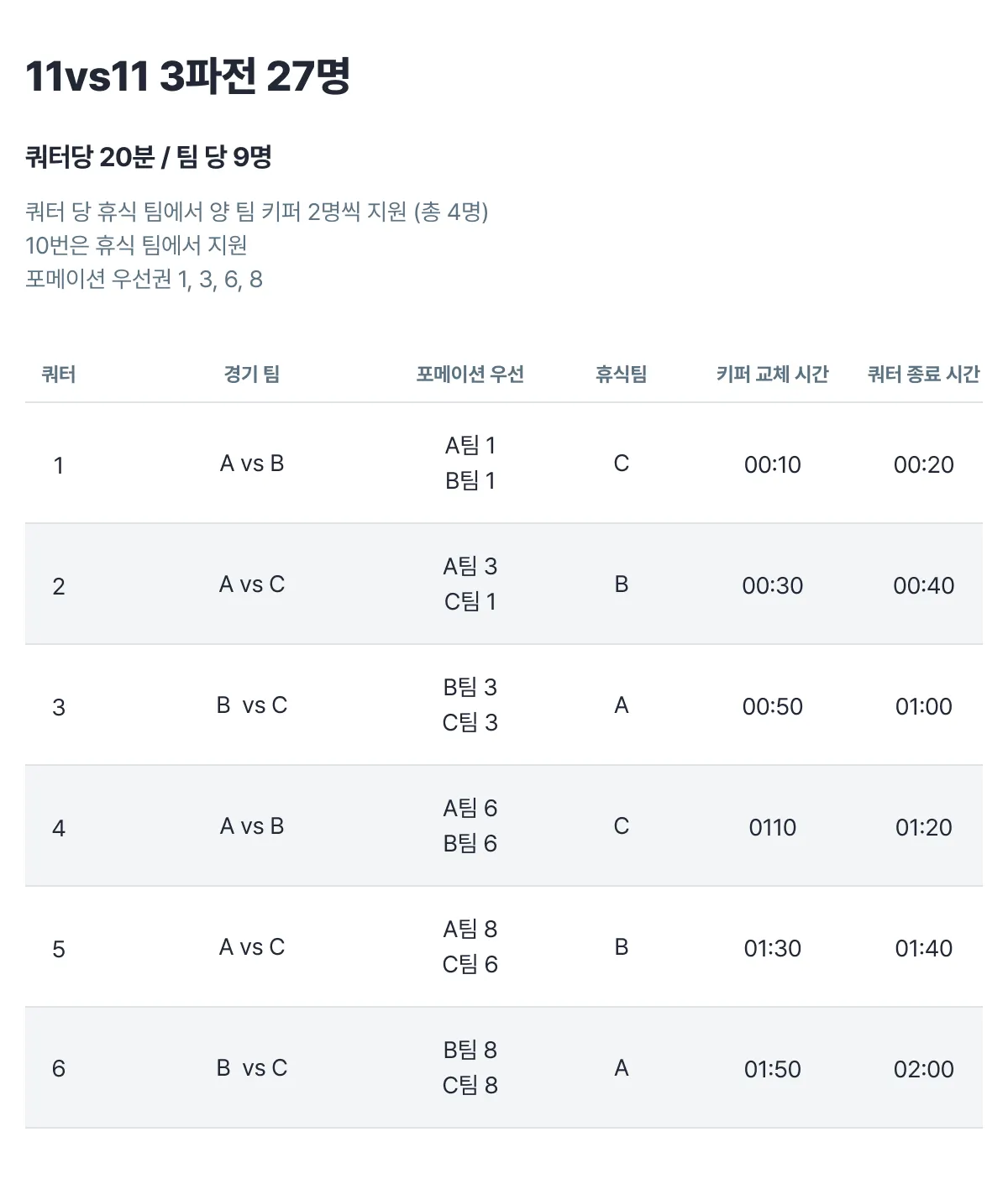Screen dimensions: 1008x1179
Task: Select the "C팀 6" formation priority text
Action: tap(470, 964)
